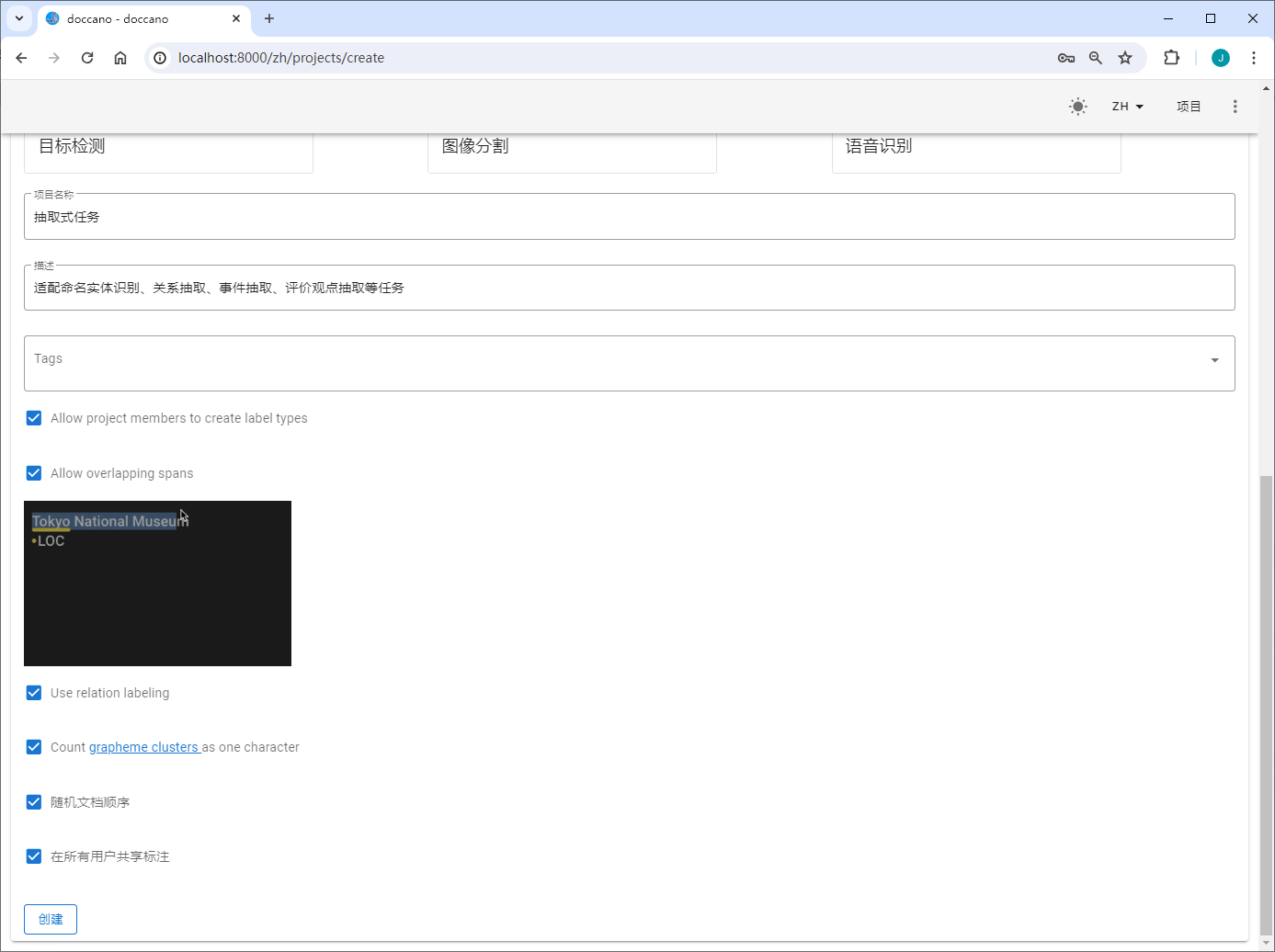The width and height of the screenshot is (1275, 952).
Task: Disable Allow overlapping spans
Action: (x=33, y=472)
